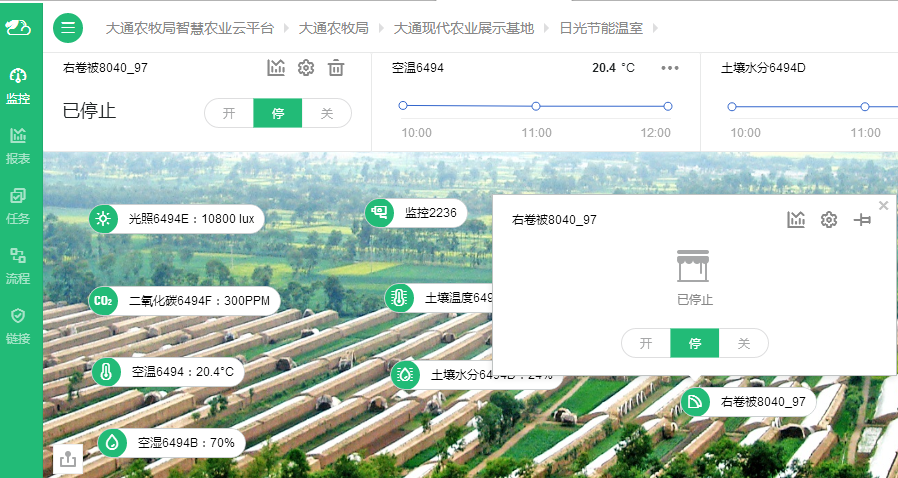Switch top card control to 开
Screen dimensions: 898x478
(229, 113)
